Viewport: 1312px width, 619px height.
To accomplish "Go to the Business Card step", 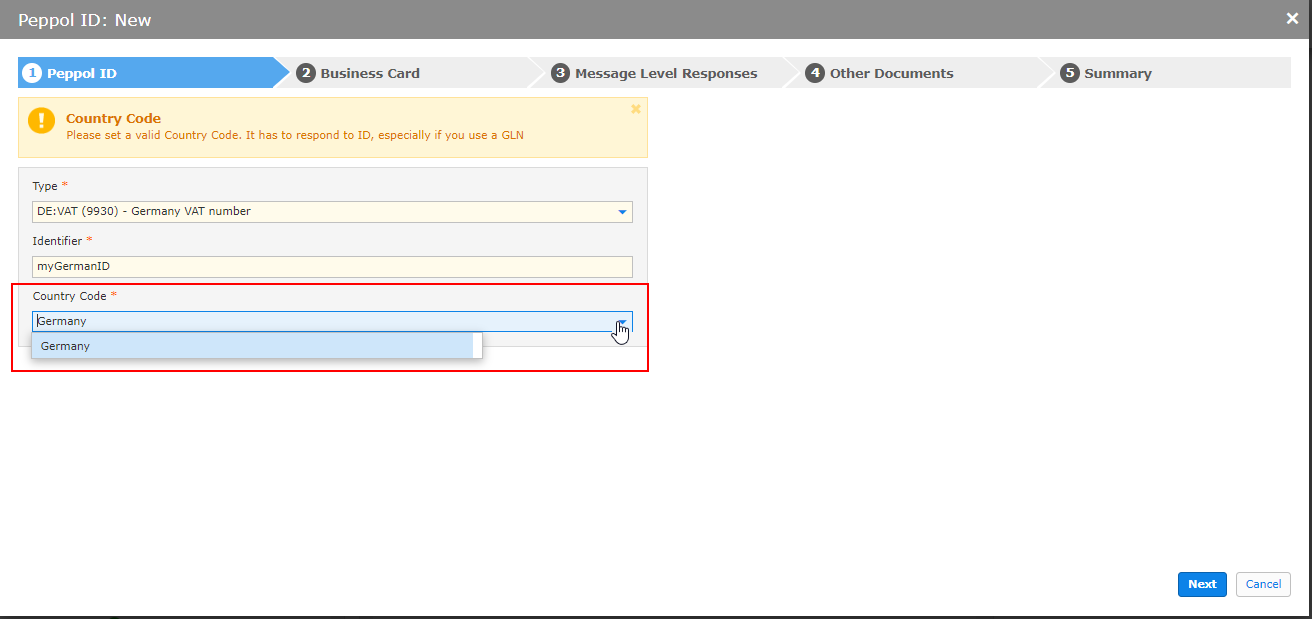I will click(370, 73).
